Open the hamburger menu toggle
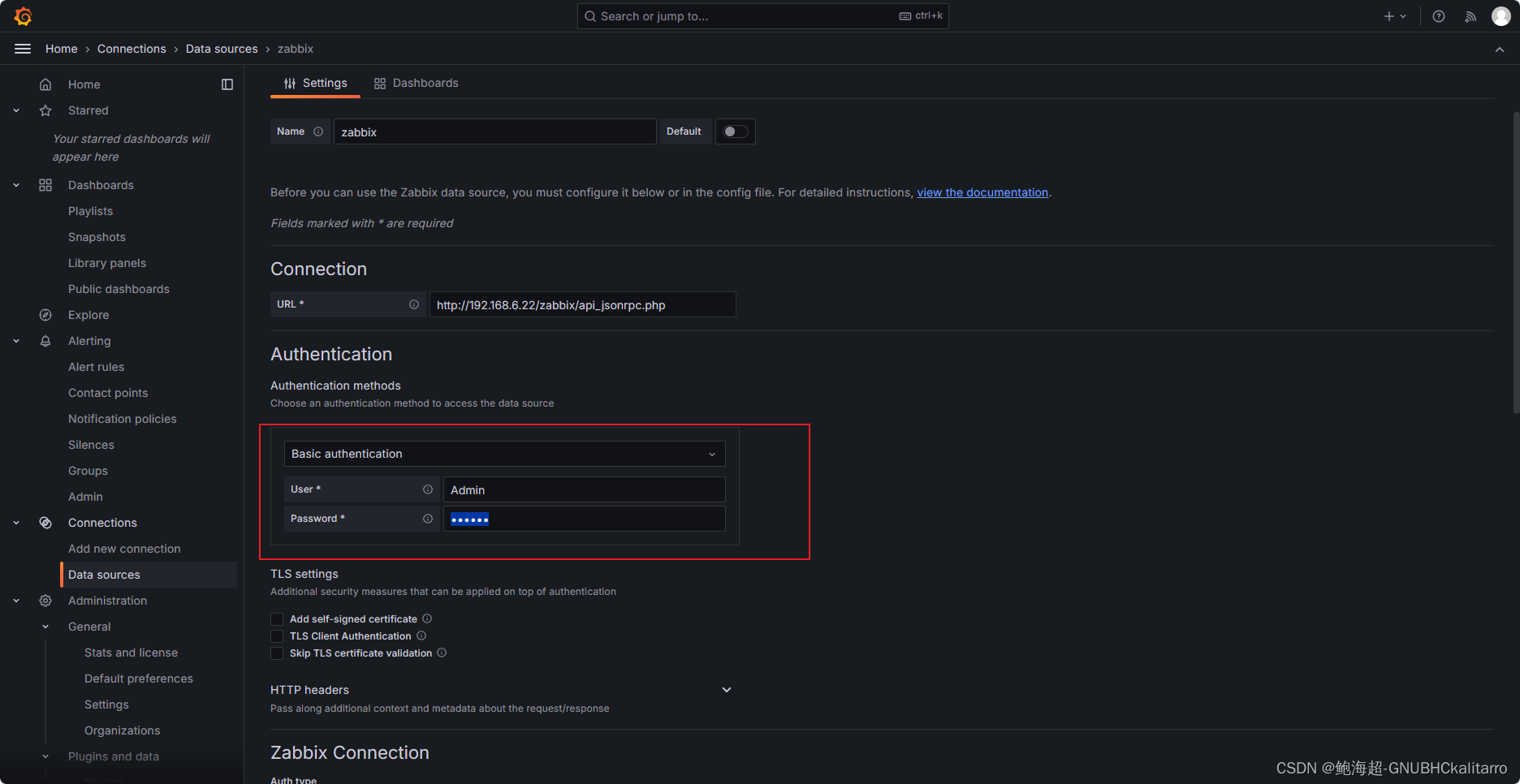This screenshot has width=1520, height=784. pyautogui.click(x=23, y=49)
